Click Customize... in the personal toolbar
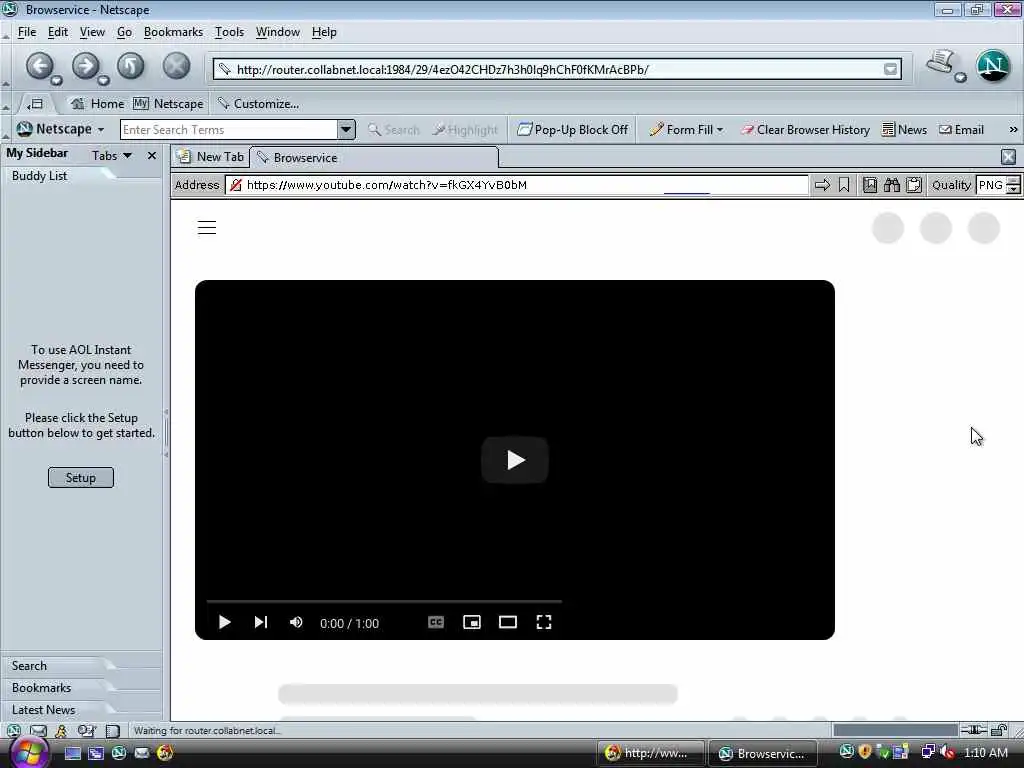Screen dimensions: 1024x768 (x=259, y=104)
